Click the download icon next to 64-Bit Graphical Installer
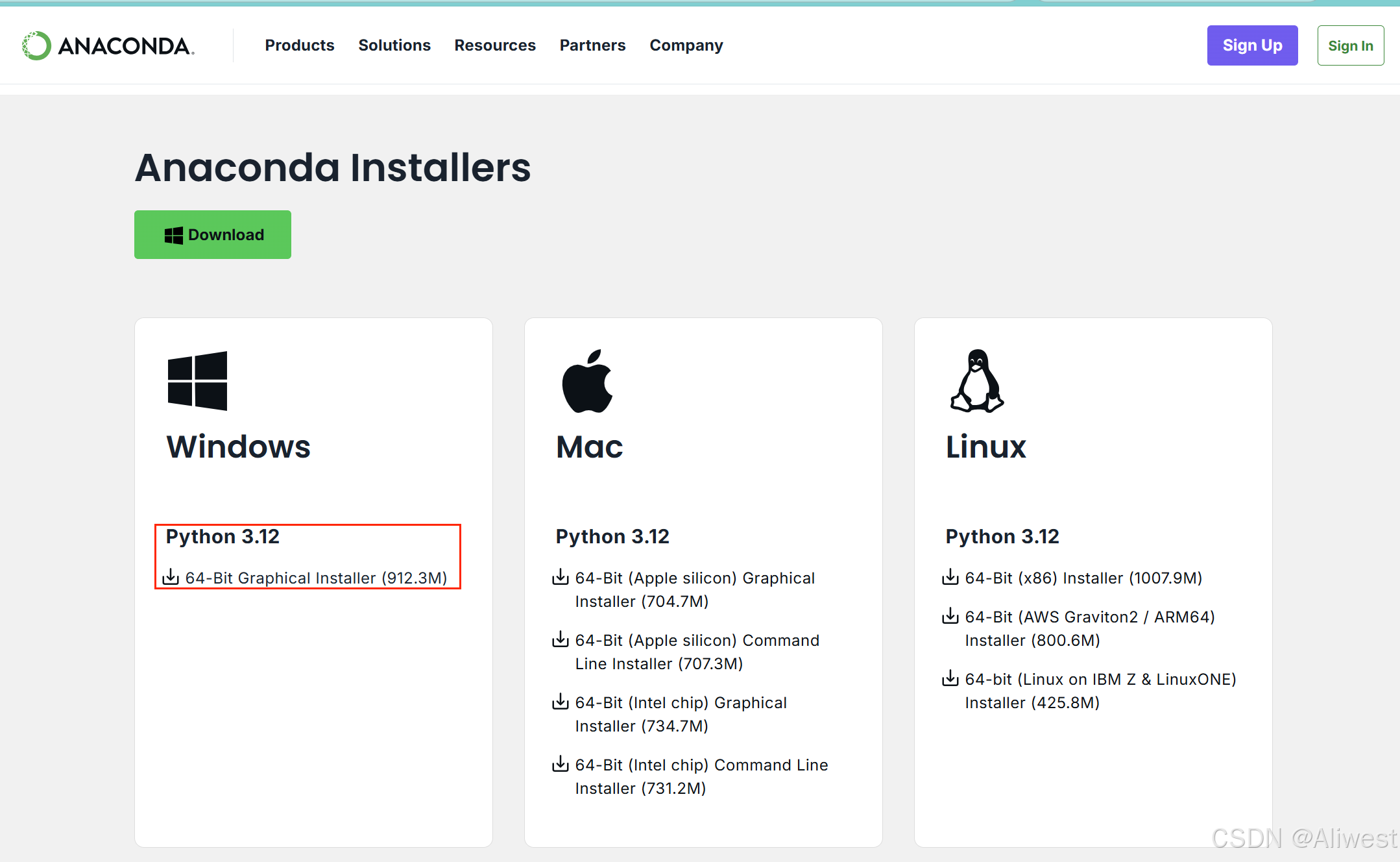This screenshot has height=862, width=1400. point(171,577)
